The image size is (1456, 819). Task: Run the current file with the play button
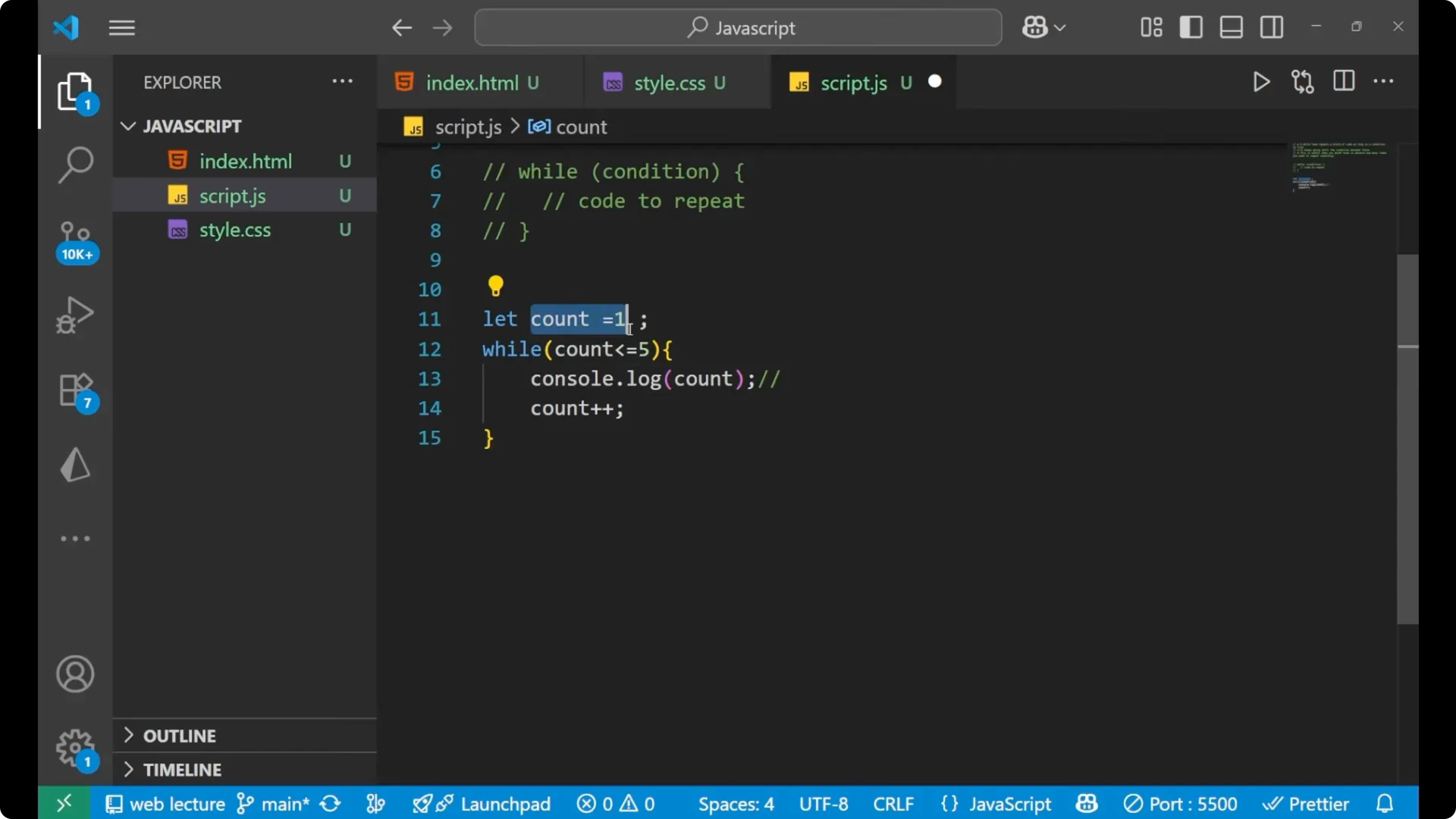coord(1261,81)
